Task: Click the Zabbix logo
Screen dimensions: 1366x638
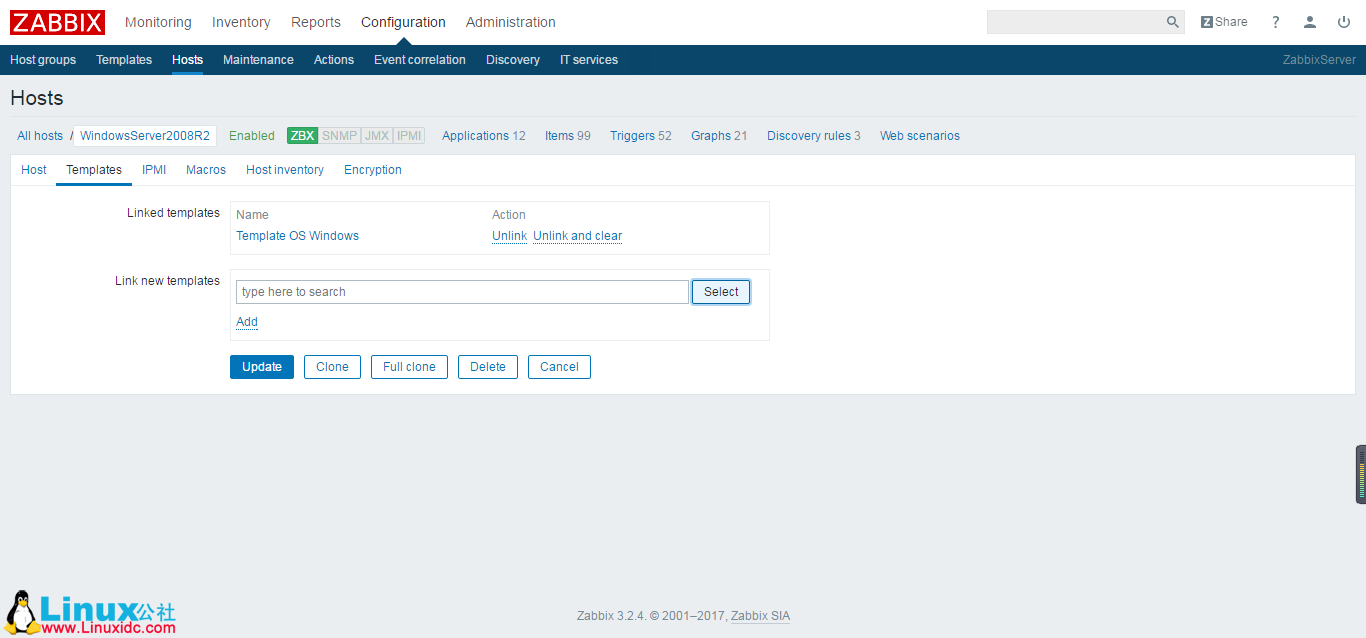Action: [56, 22]
